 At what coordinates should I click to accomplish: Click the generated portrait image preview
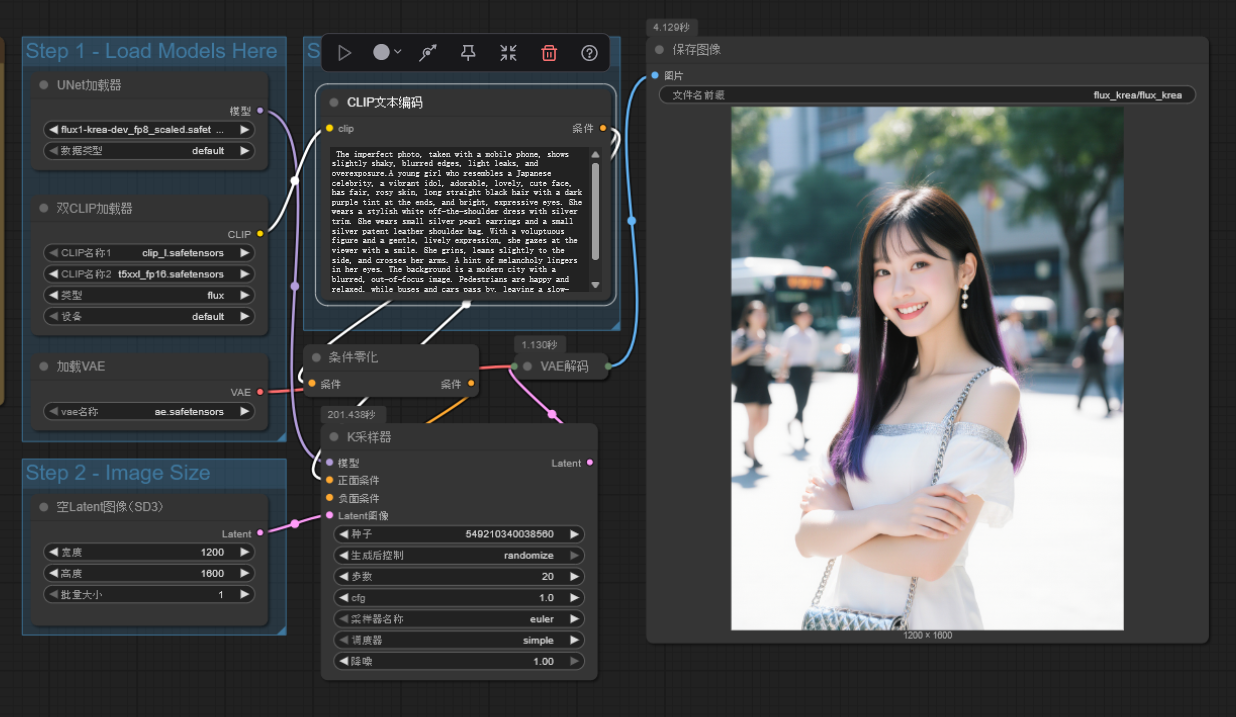(927, 368)
